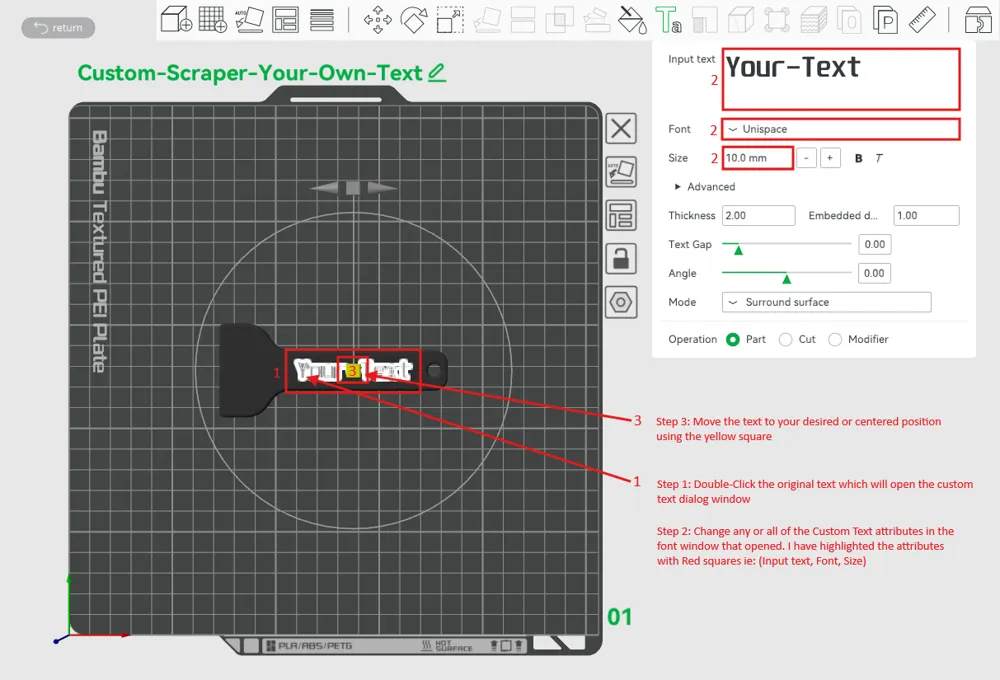Image resolution: width=1000 pixels, height=680 pixels.
Task: Toggle italic text style
Action: pos(879,158)
